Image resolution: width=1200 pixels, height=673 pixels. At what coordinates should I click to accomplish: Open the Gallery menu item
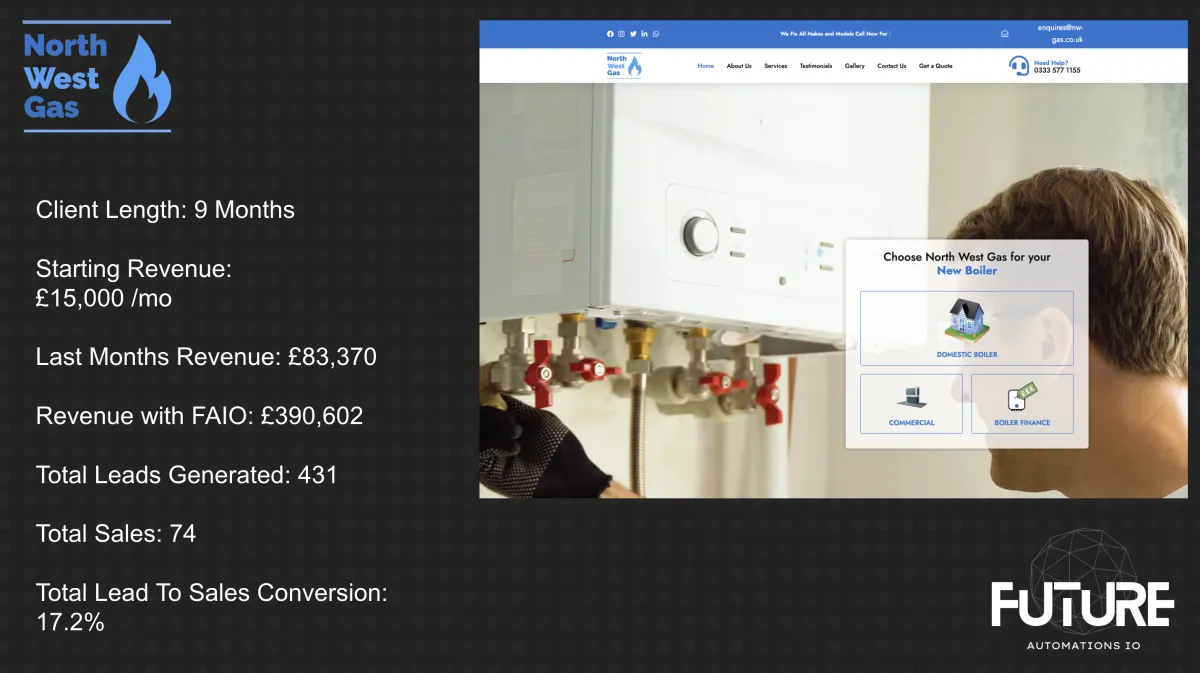[855, 66]
